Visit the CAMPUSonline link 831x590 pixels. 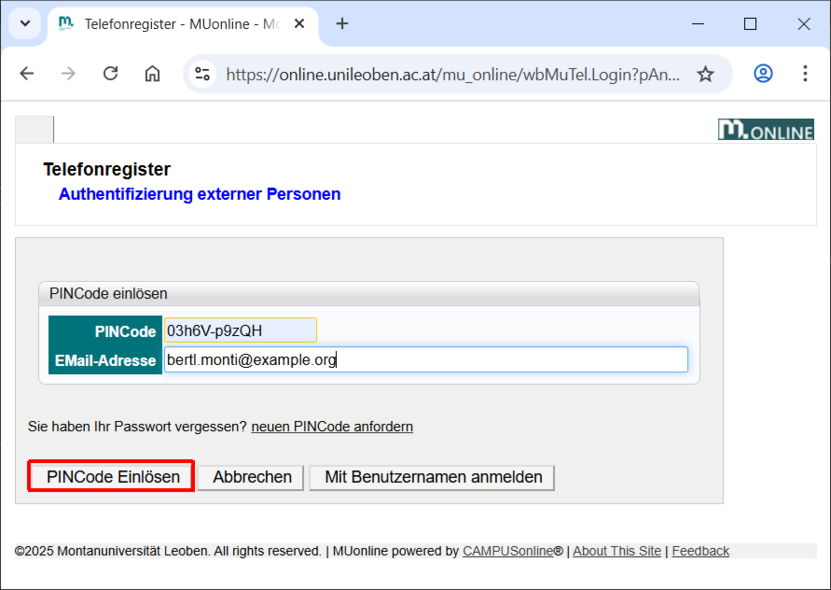point(510,550)
